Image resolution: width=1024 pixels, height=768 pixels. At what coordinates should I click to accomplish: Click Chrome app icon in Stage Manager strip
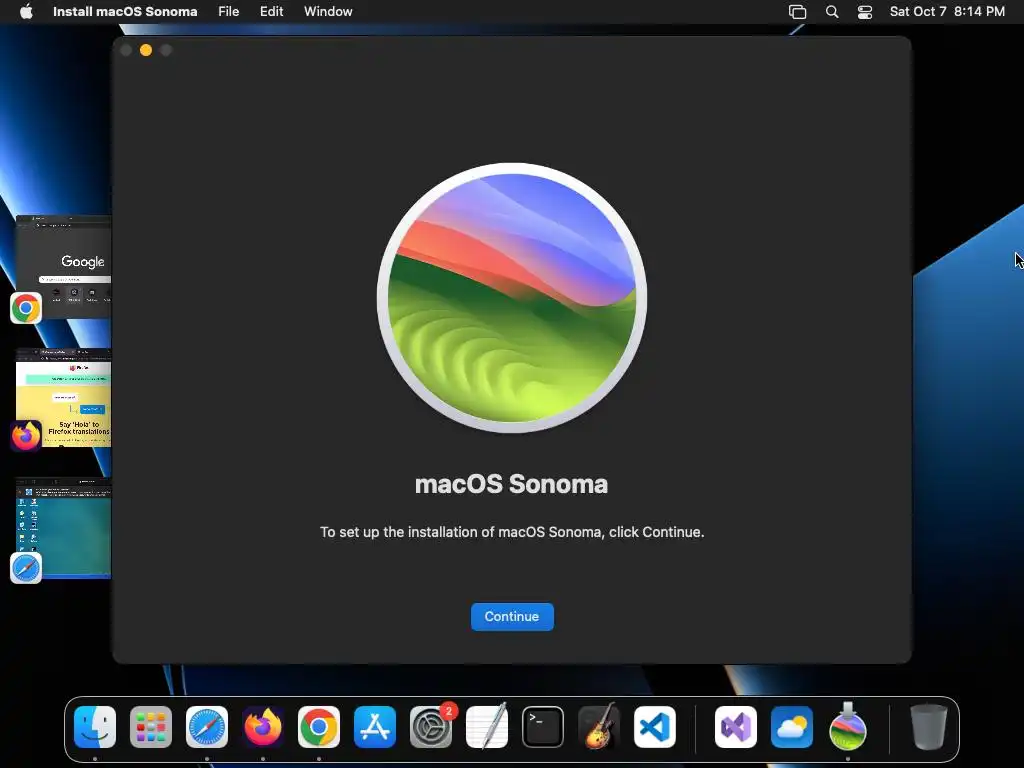(26, 308)
